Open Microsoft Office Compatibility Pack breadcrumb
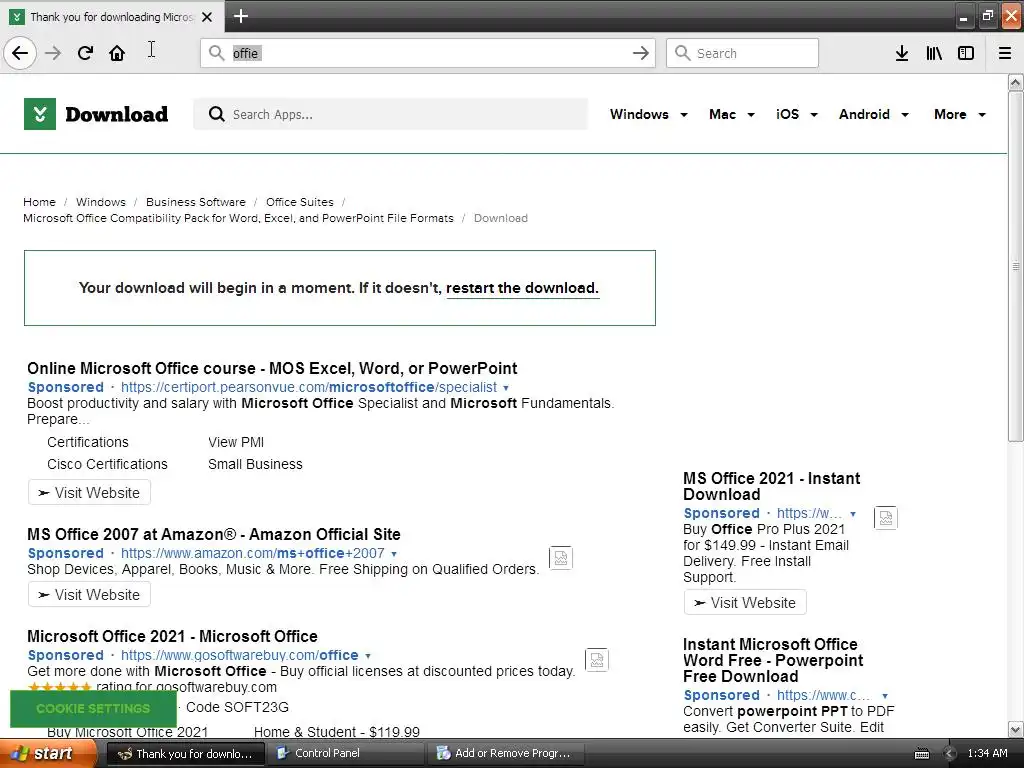Viewport: 1024px width, 768px height. pyautogui.click(x=238, y=218)
